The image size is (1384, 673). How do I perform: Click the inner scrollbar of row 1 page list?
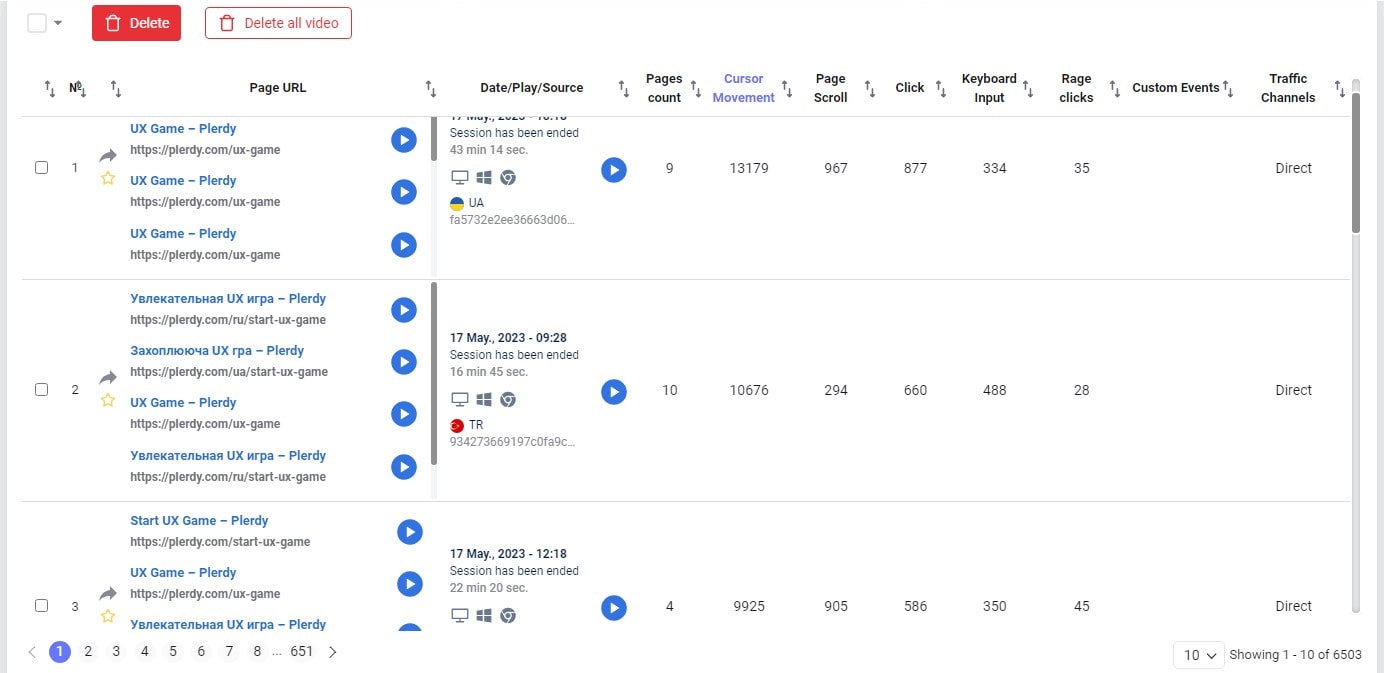pyautogui.click(x=434, y=138)
